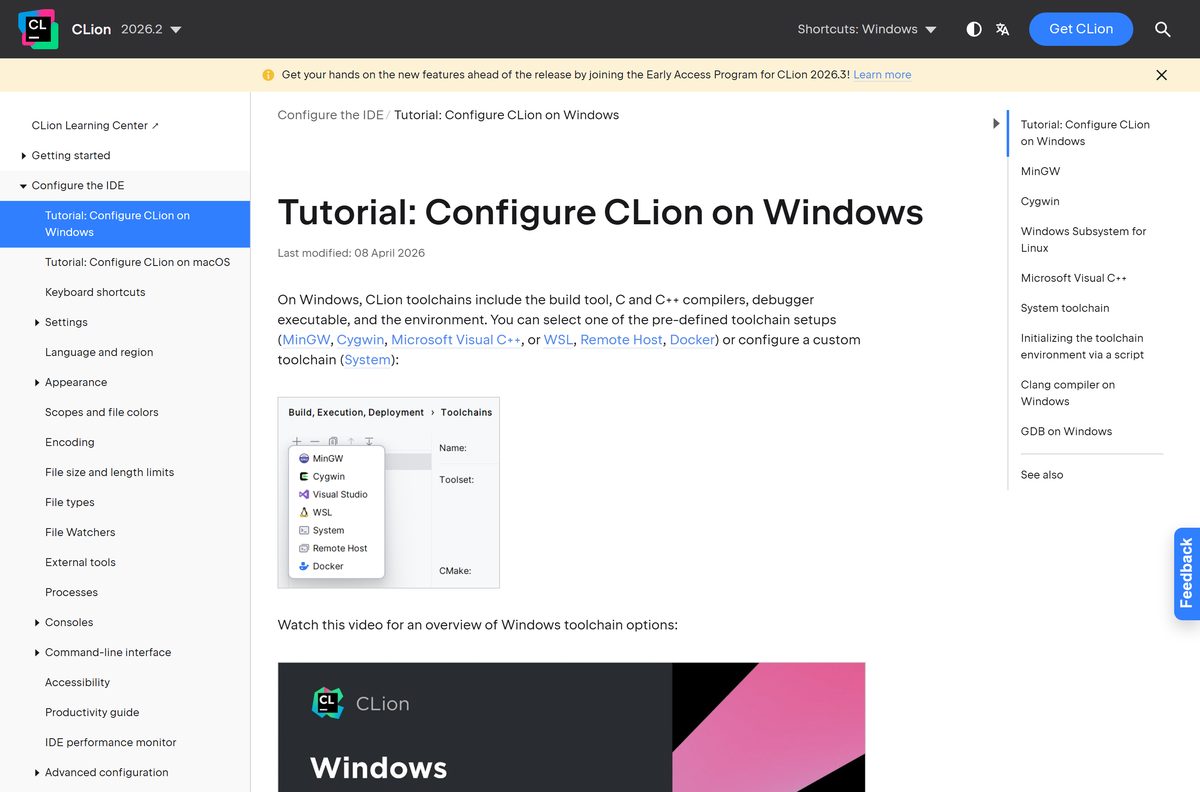Click the banner info icon
This screenshot has height=792, width=1200.
click(268, 75)
